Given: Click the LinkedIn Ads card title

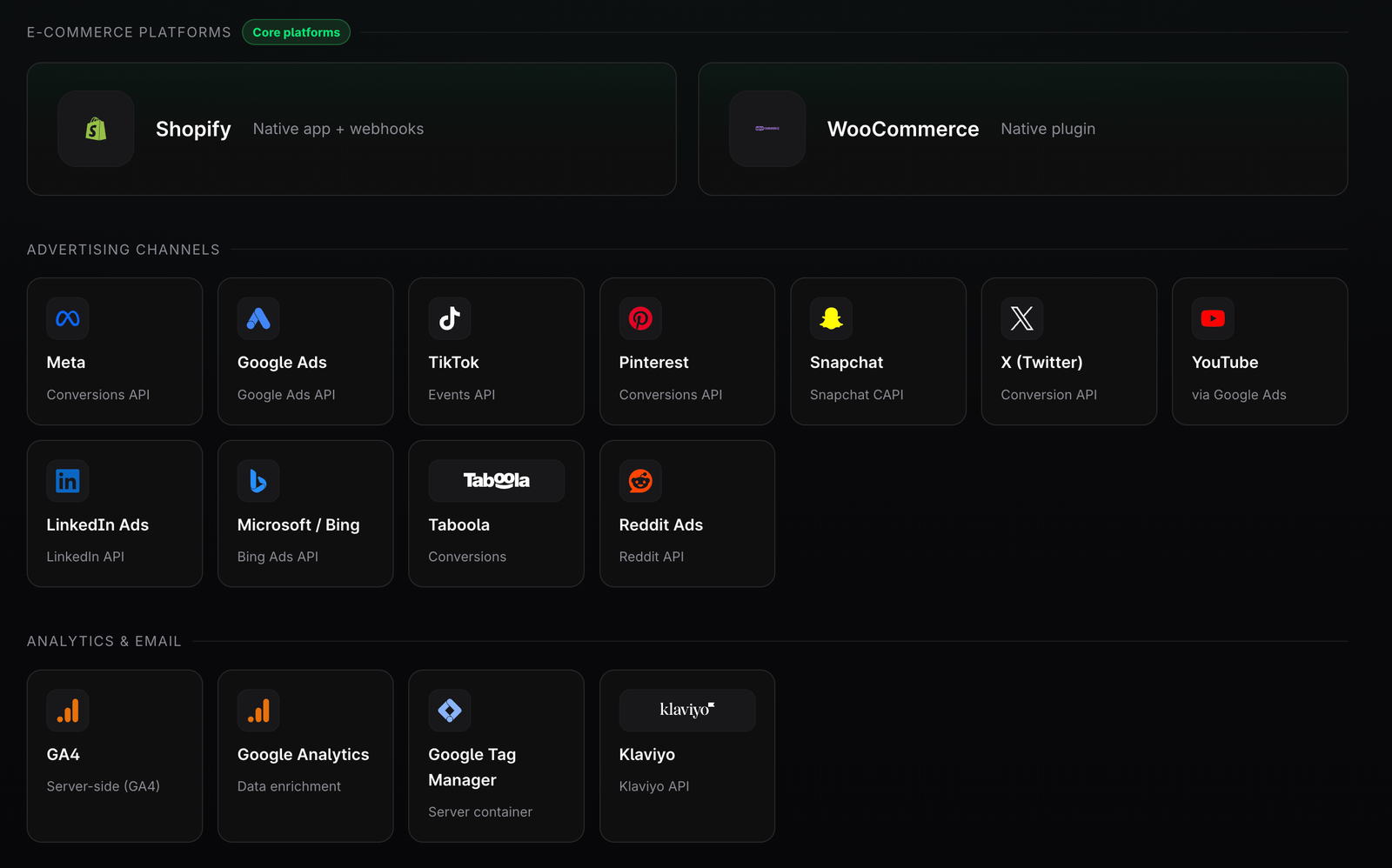Looking at the screenshot, I should pyautogui.click(x=97, y=525).
